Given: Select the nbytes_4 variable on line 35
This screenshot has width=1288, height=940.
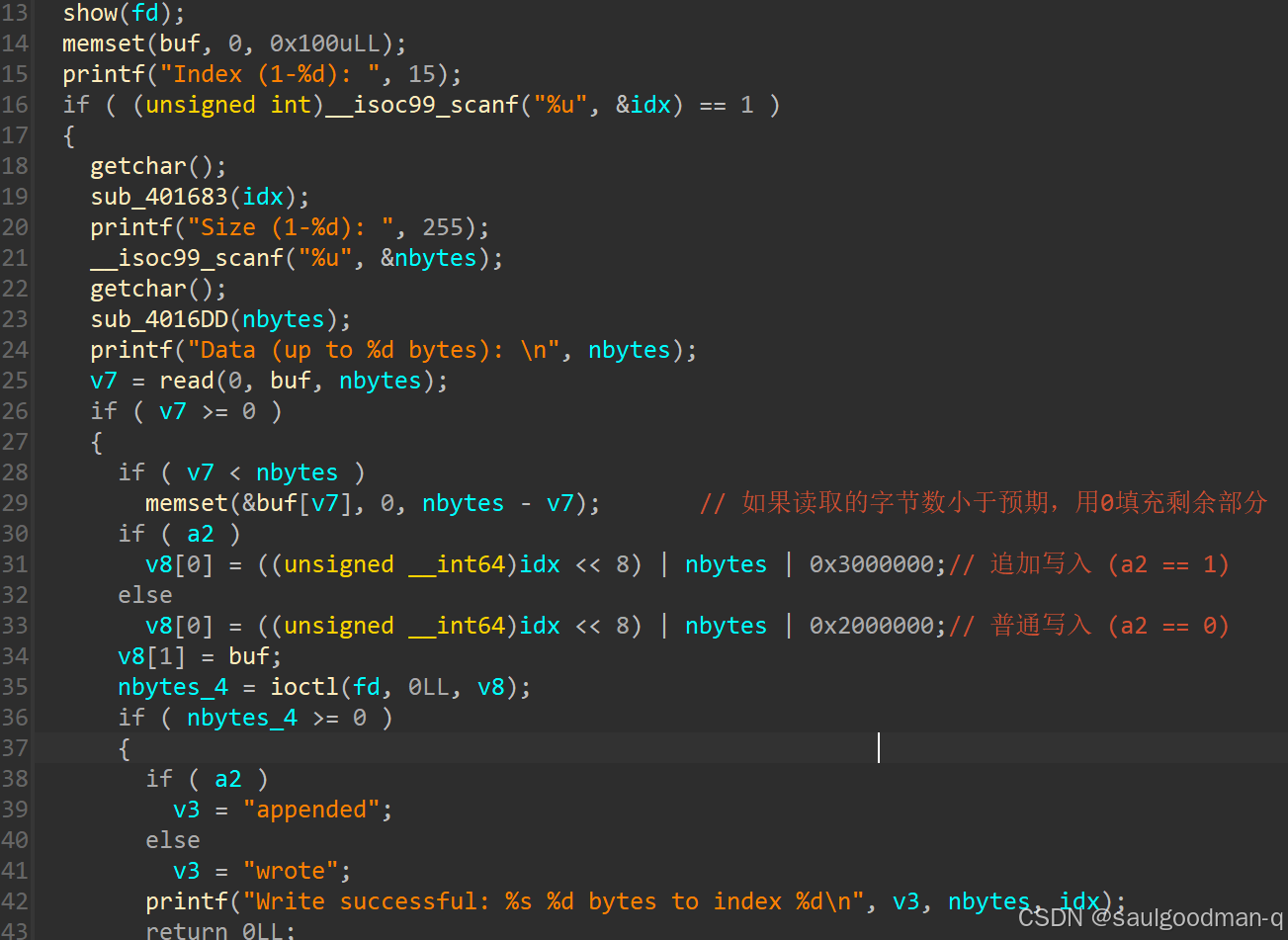Looking at the screenshot, I should click(173, 687).
